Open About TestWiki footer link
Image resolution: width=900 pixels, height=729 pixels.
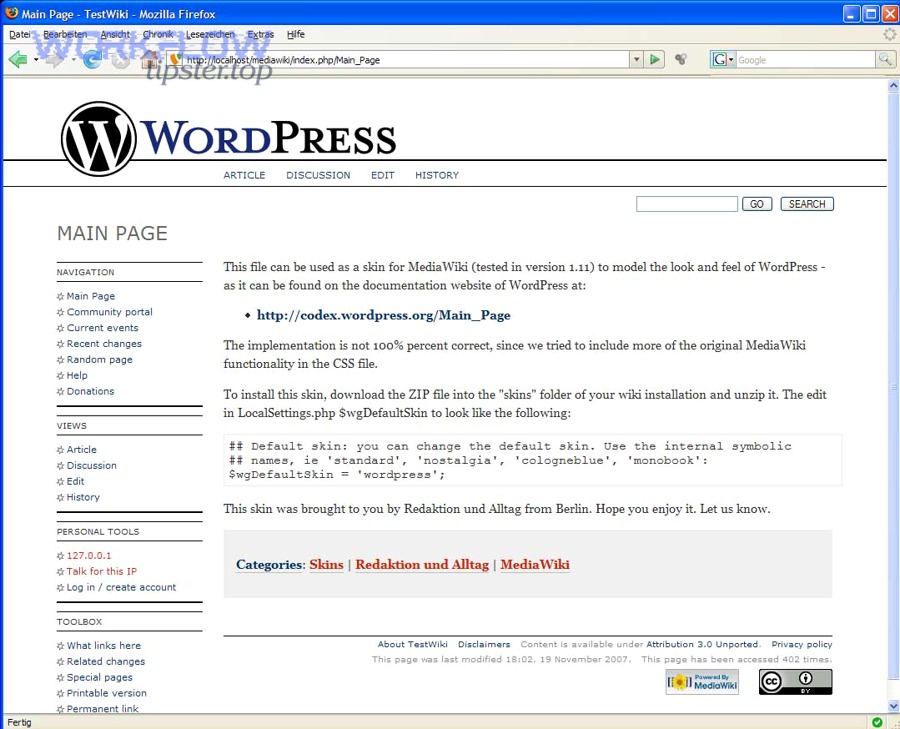tap(412, 644)
